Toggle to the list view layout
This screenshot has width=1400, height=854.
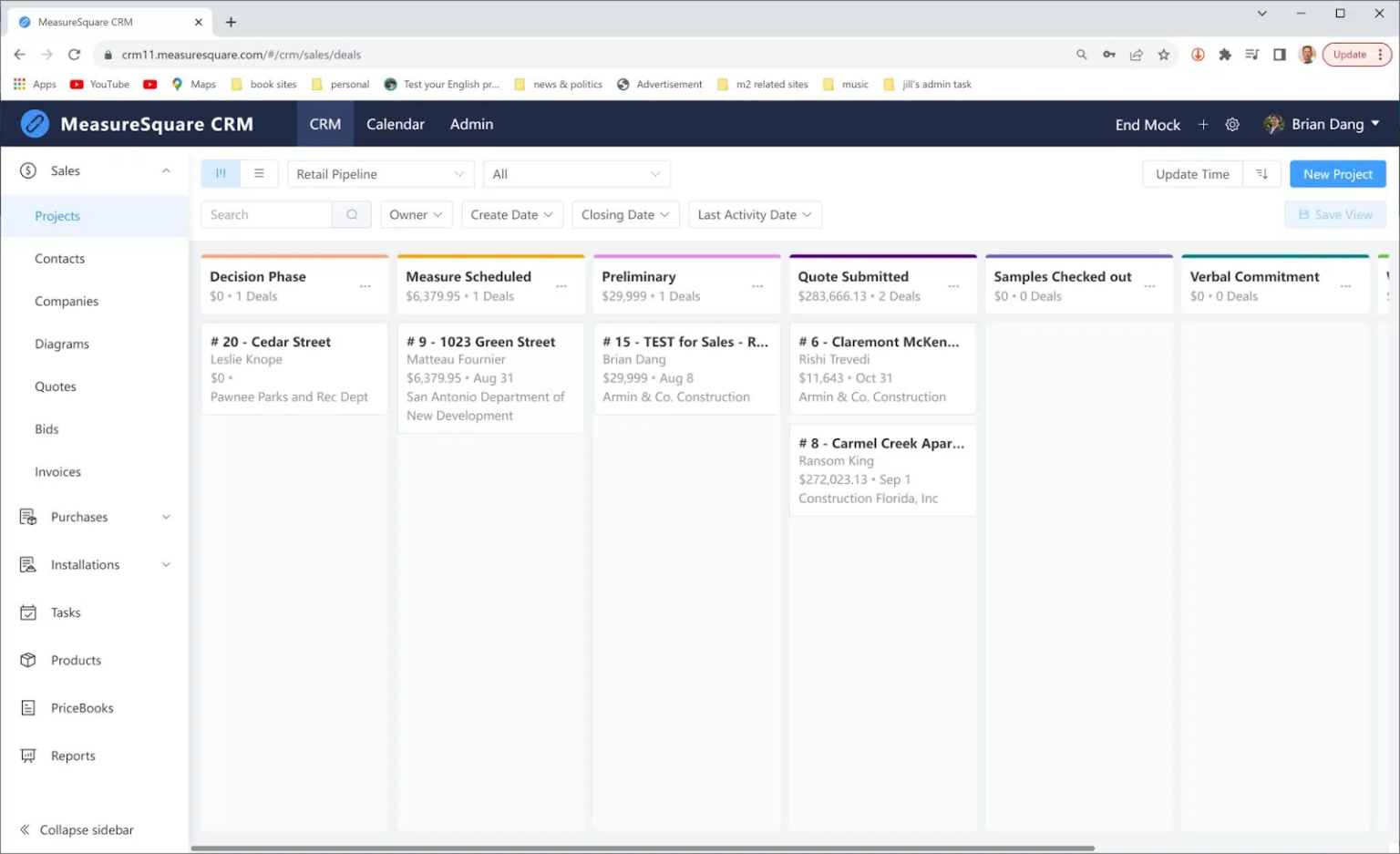259,173
